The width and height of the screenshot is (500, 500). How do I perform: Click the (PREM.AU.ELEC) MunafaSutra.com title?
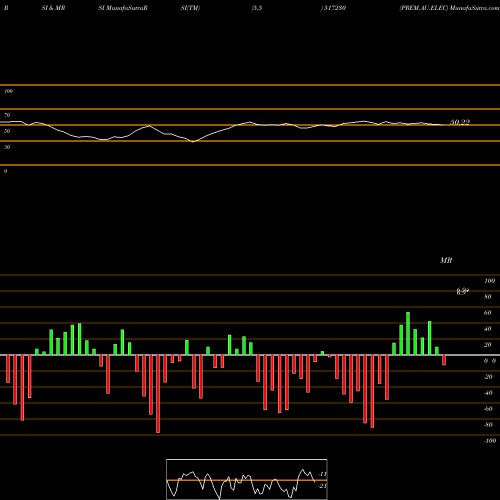tap(449, 8)
